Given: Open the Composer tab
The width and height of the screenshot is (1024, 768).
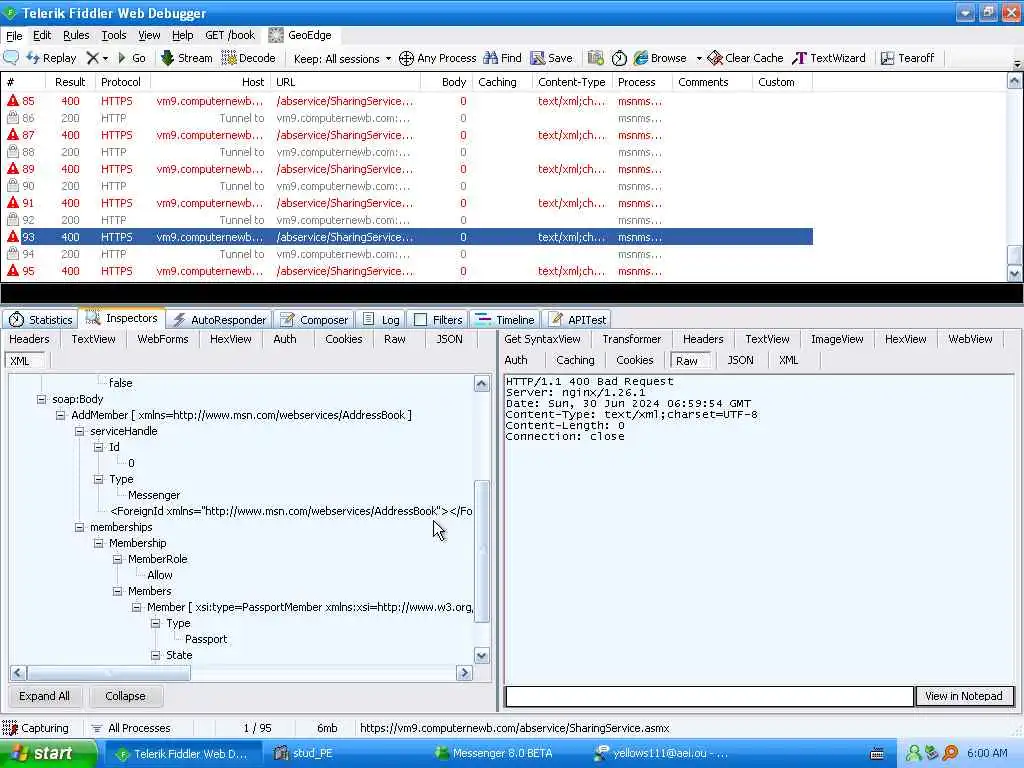Looking at the screenshot, I should point(314,319).
